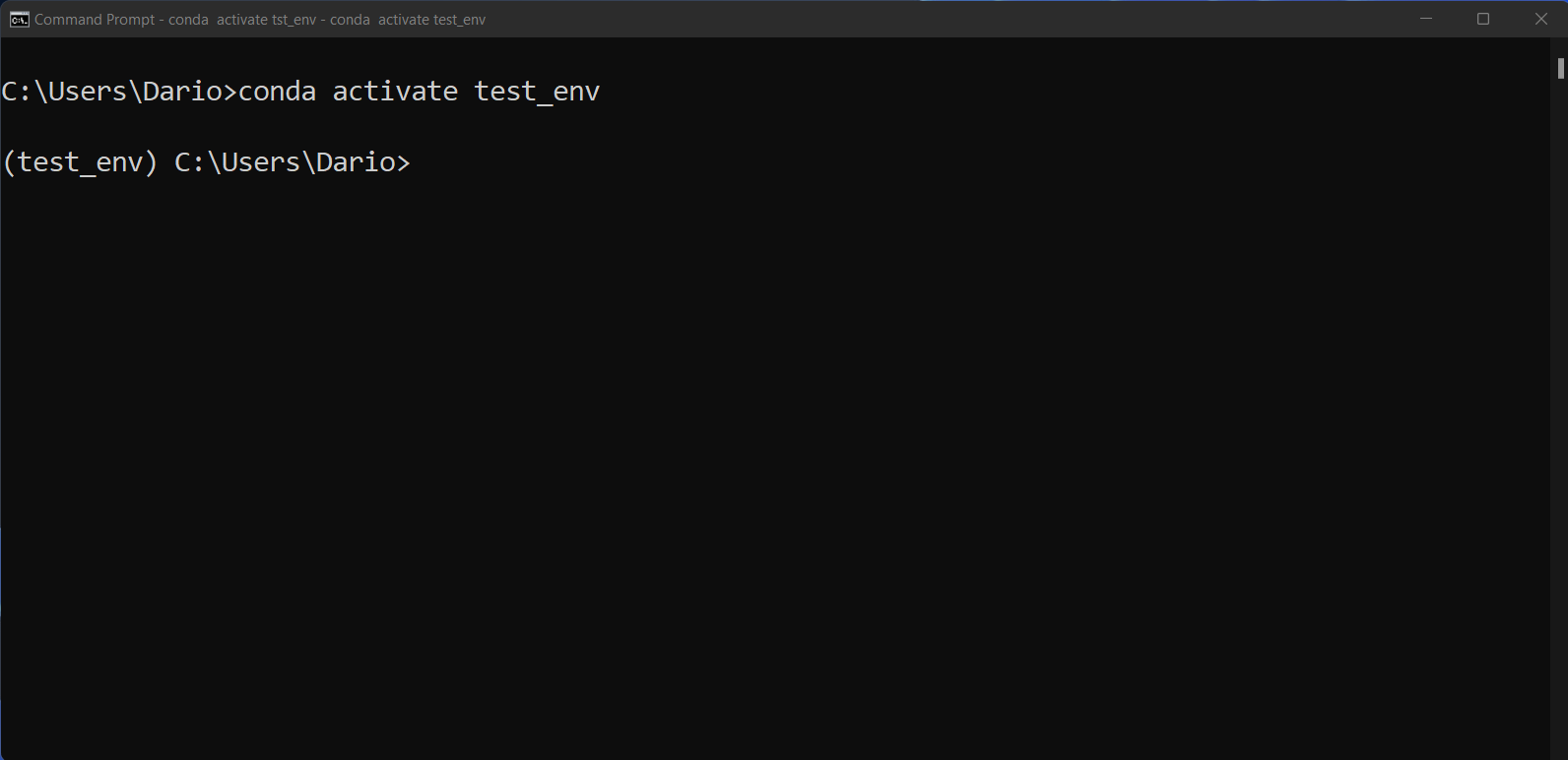The image size is (1568, 760).
Task: Click the word "activate" in the typed command
Action: [395, 92]
